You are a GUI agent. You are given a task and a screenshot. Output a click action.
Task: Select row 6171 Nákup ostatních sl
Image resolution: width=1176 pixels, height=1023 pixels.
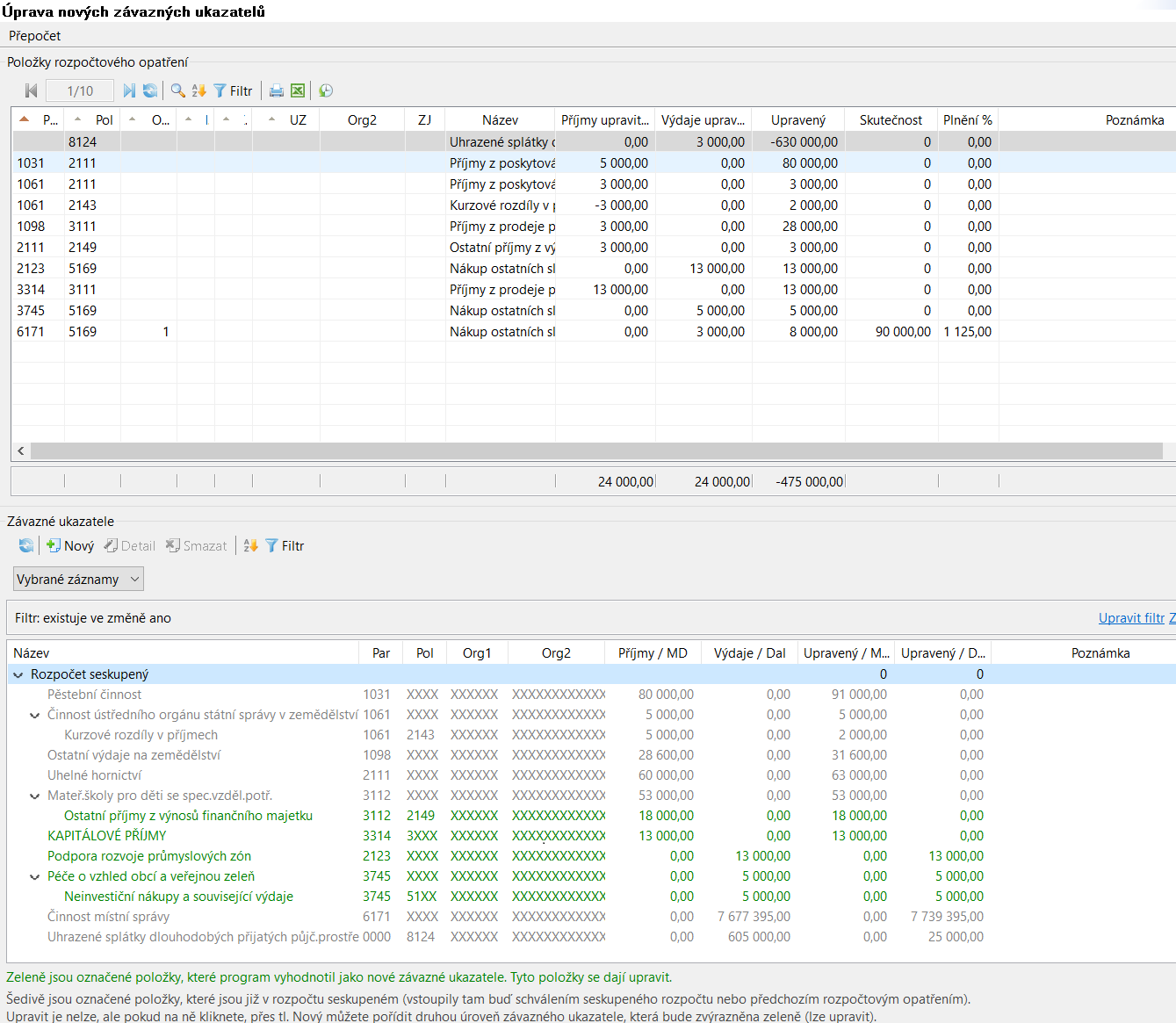[594, 331]
